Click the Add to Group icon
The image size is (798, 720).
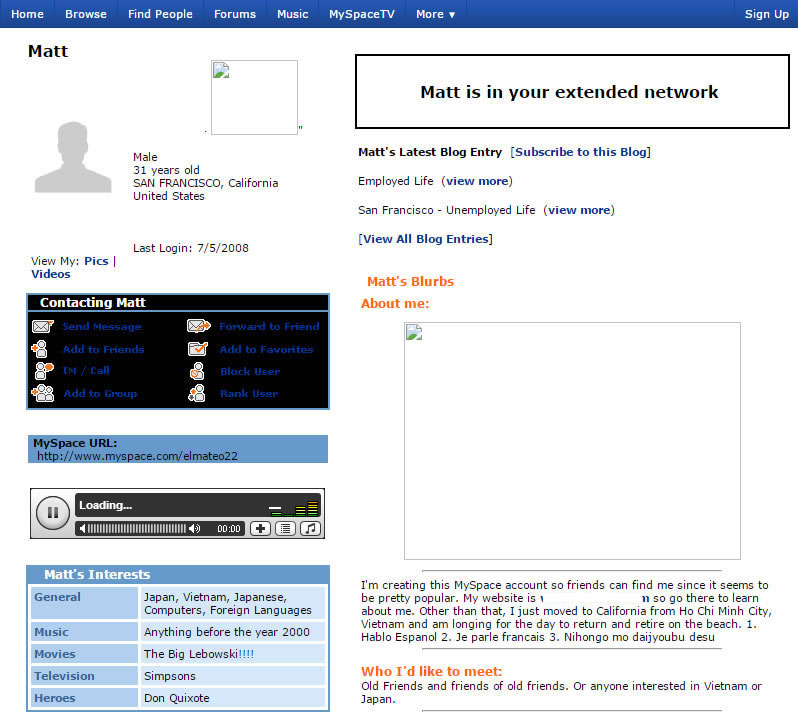43,393
